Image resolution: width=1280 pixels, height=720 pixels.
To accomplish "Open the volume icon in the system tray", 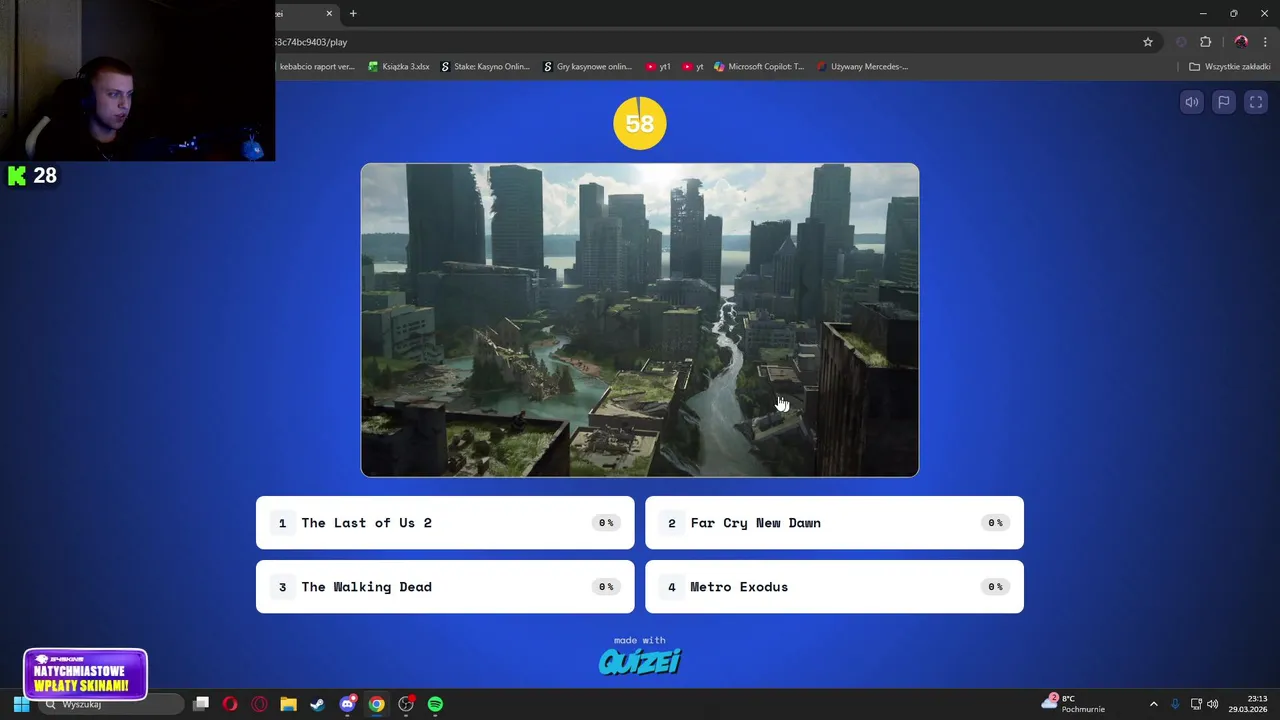I will point(1213,704).
